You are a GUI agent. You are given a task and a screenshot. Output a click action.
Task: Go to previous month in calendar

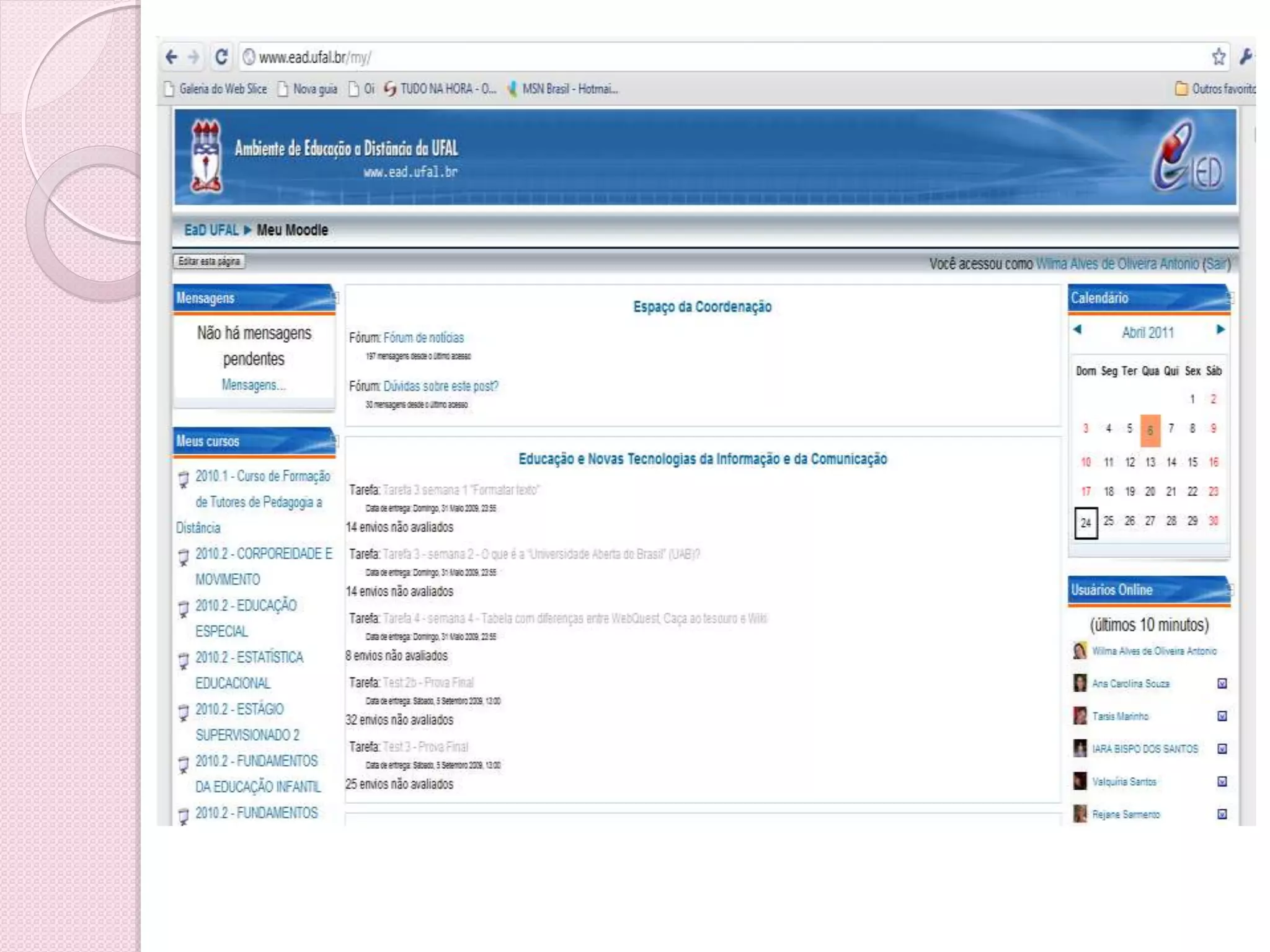[1077, 330]
